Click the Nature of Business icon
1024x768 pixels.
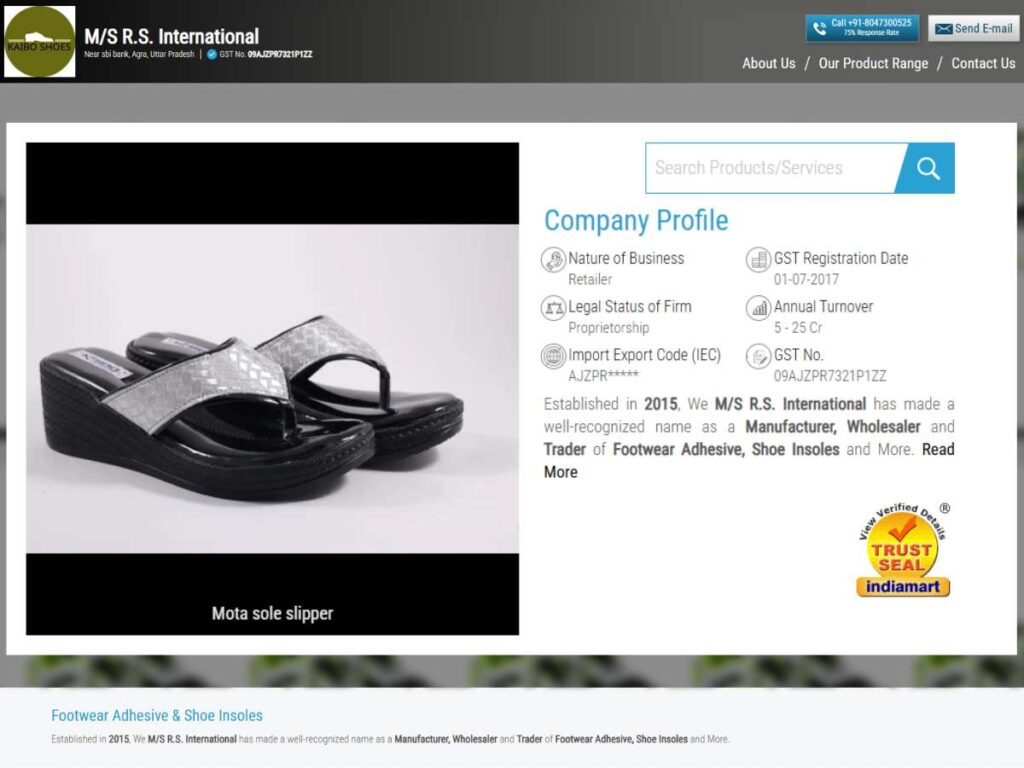click(553, 259)
